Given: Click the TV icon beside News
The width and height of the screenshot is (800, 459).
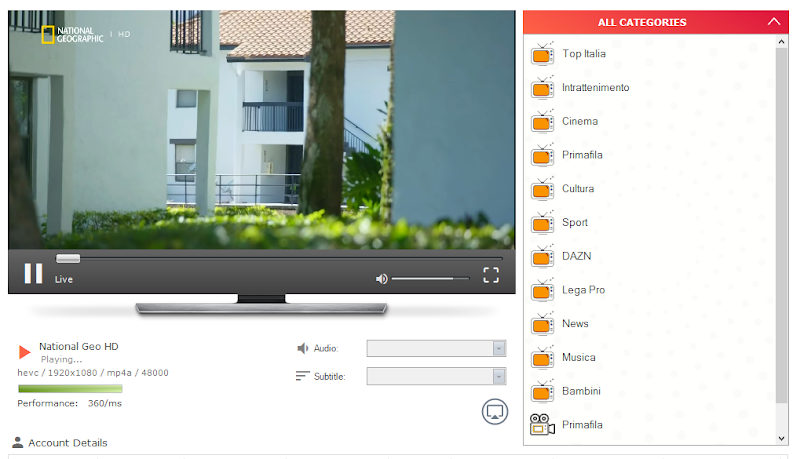Looking at the screenshot, I should (542, 324).
